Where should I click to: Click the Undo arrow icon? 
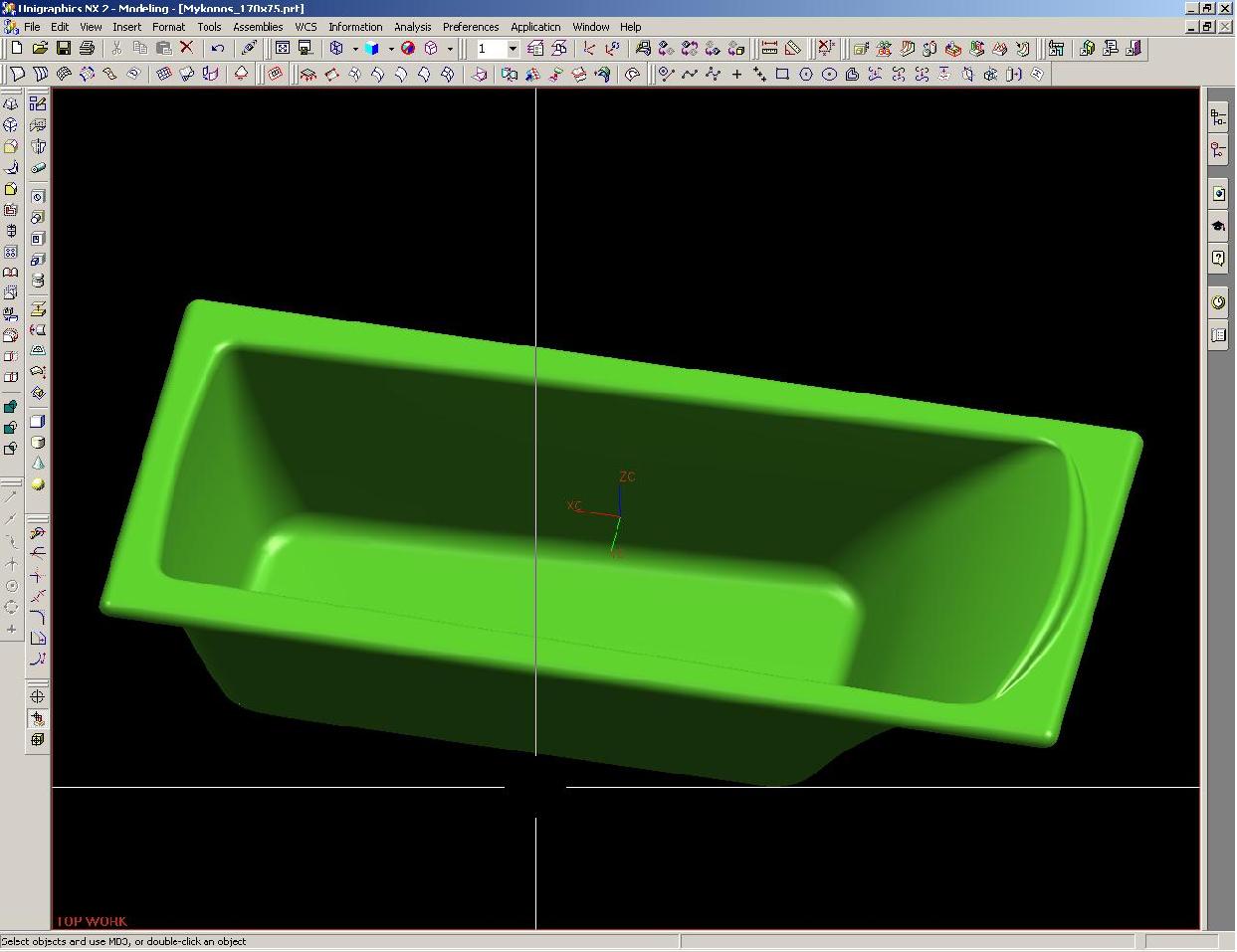point(217,48)
